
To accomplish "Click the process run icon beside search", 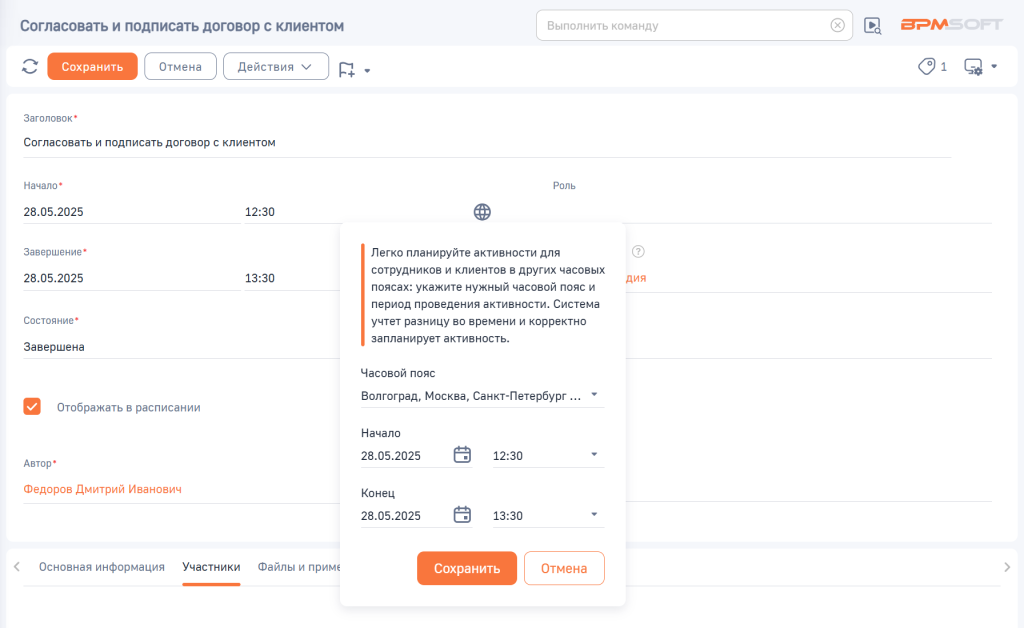I will (873, 26).
